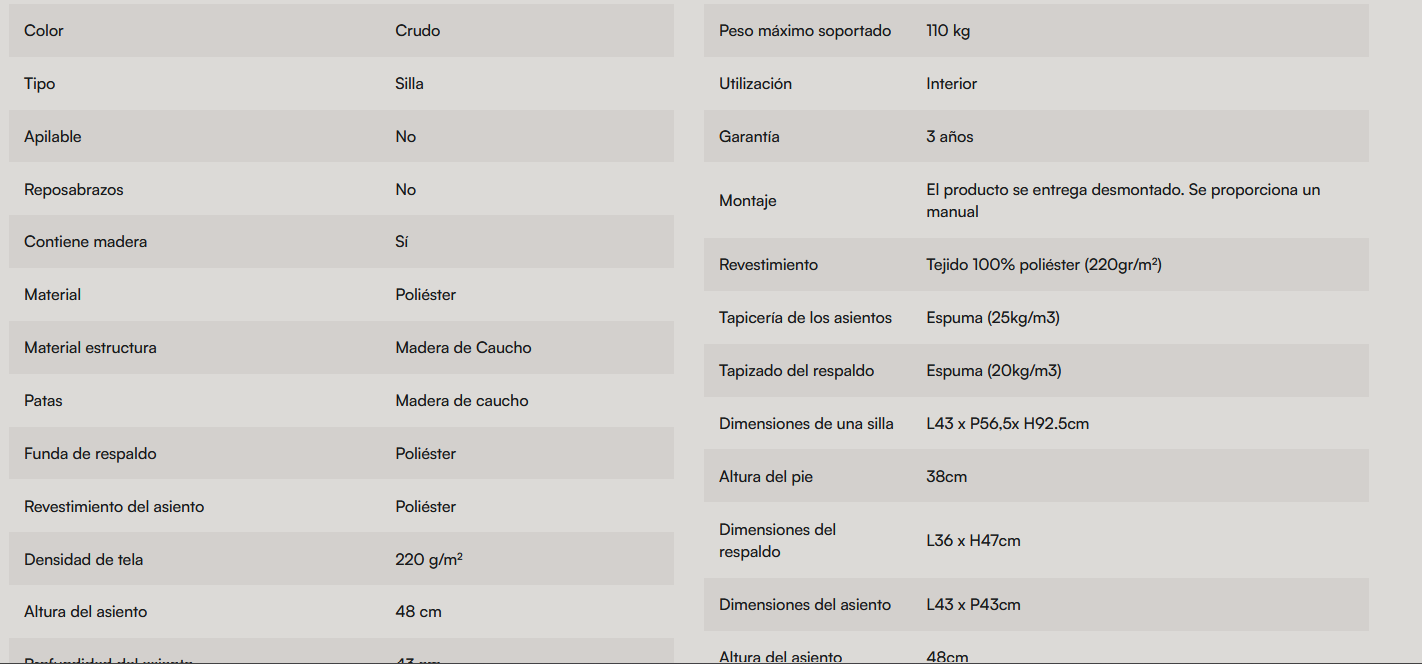This screenshot has height=664, width=1422.
Task: Select the 'Peso máximo soportado' label
Action: coord(805,31)
